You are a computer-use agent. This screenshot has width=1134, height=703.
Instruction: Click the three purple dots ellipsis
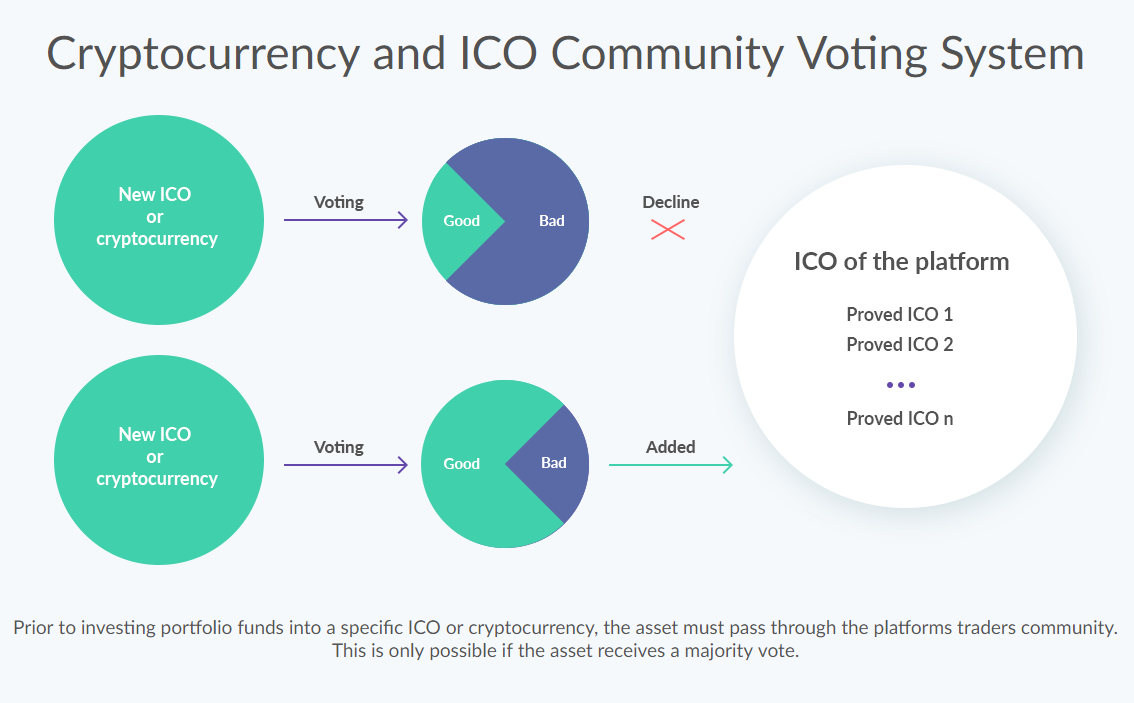900,385
